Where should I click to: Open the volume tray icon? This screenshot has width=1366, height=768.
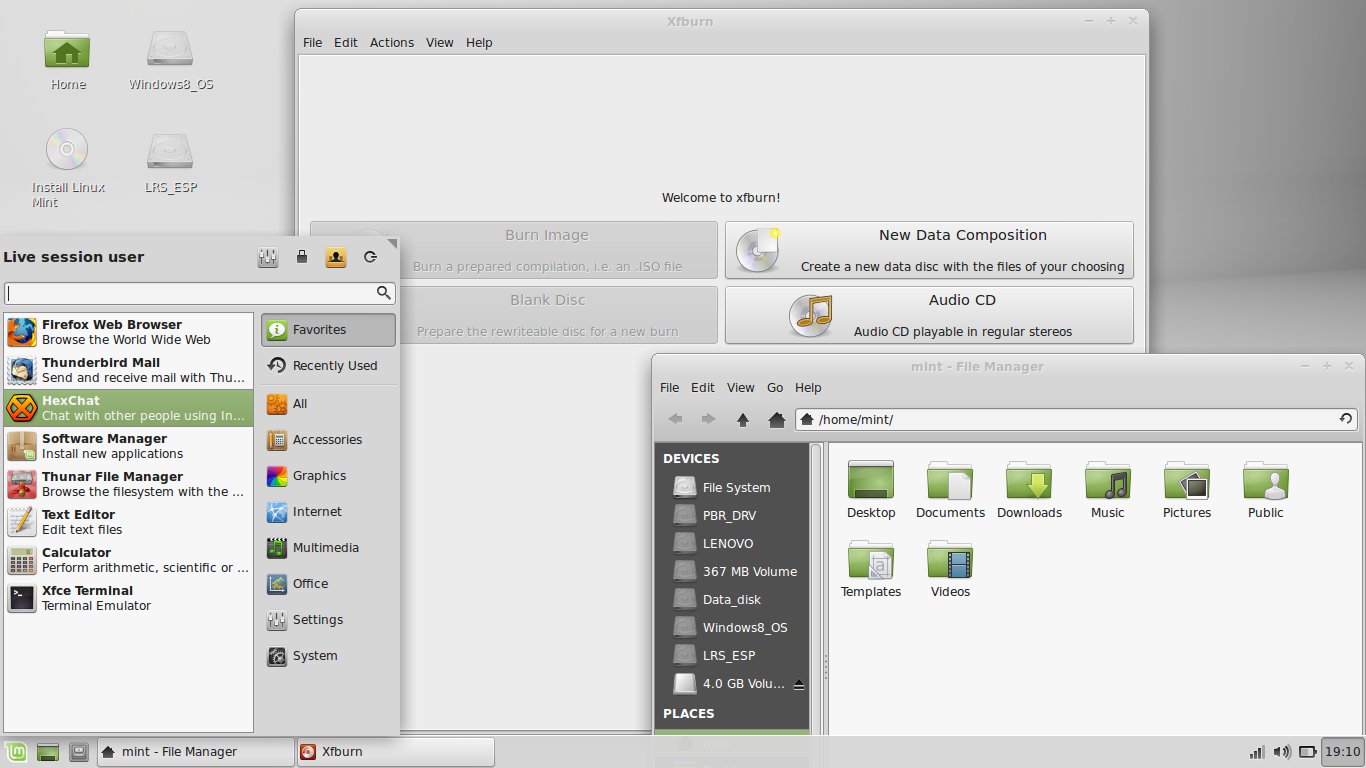point(1281,752)
